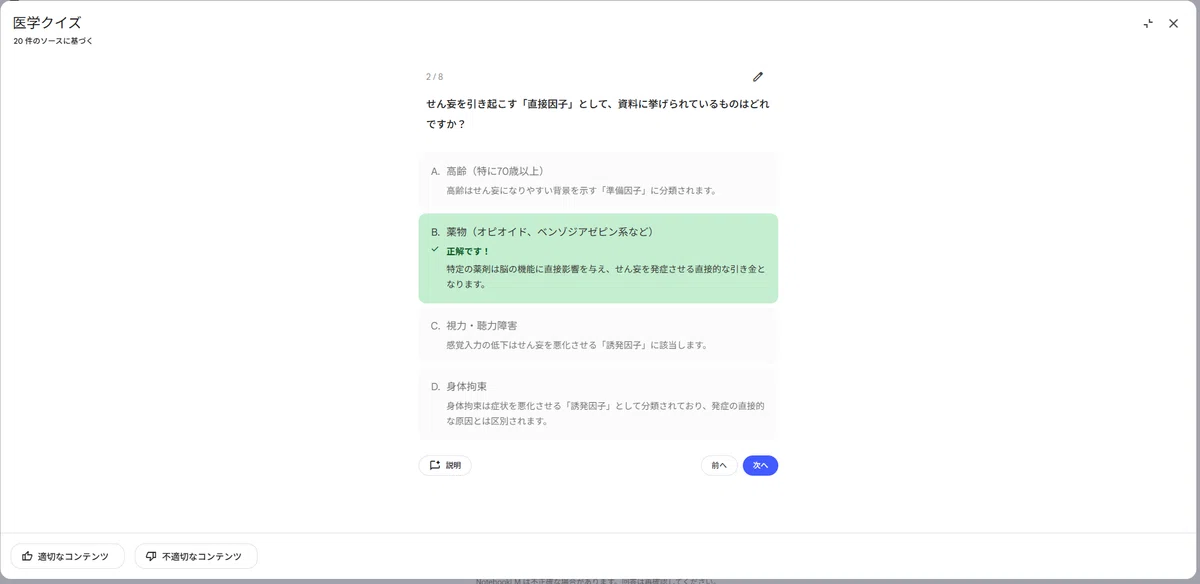Go back with the 前へ button

coord(719,465)
